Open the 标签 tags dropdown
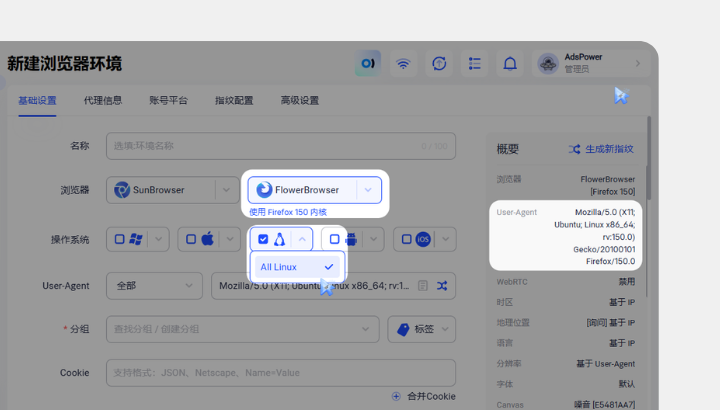This screenshot has width=720, height=410. coord(422,329)
